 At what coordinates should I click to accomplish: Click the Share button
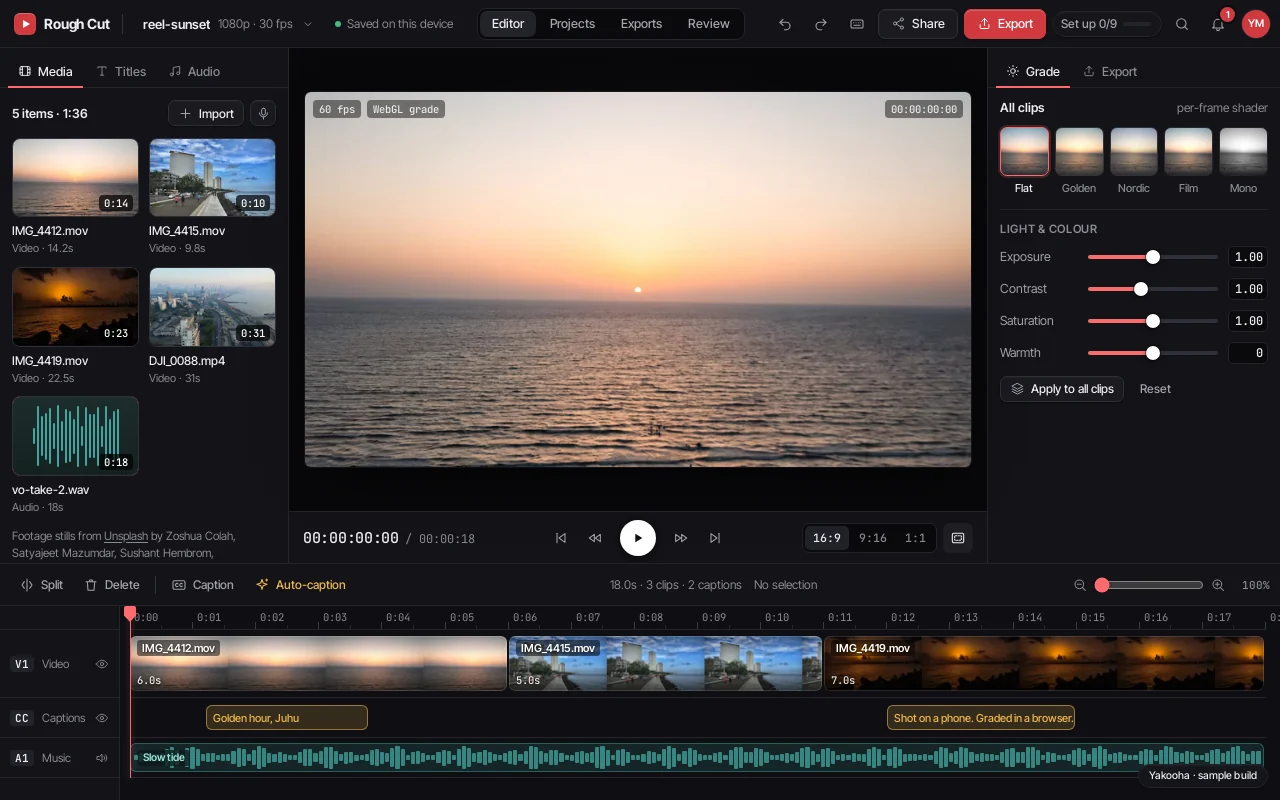coord(918,24)
